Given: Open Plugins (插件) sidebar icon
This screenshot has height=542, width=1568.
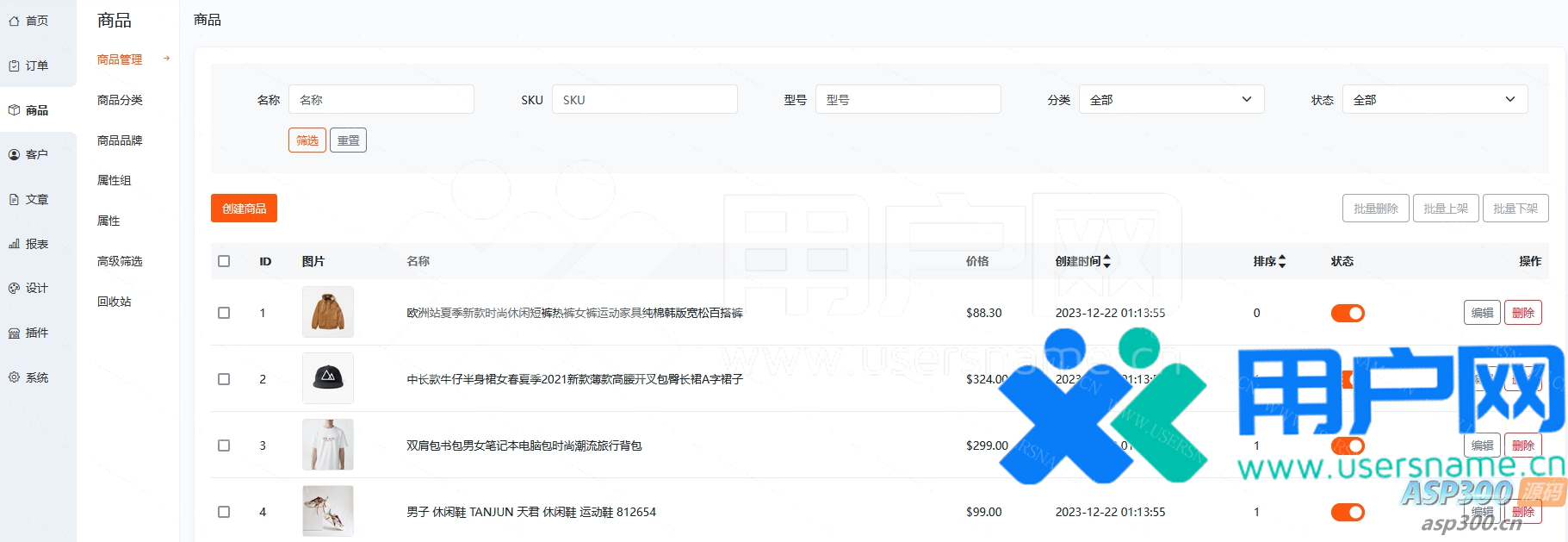Looking at the screenshot, I should [x=14, y=333].
